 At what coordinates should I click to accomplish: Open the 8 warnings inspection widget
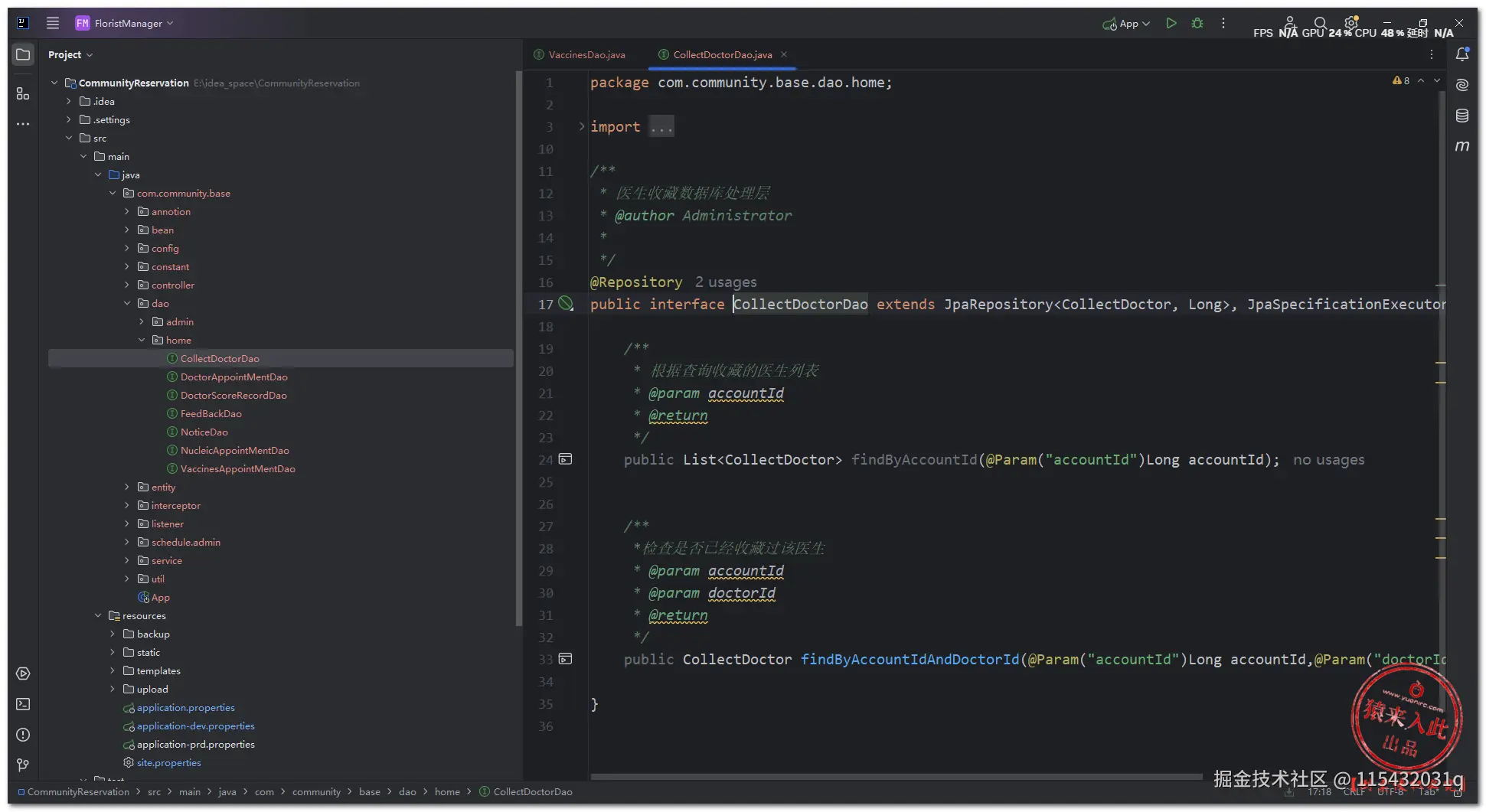[1401, 80]
